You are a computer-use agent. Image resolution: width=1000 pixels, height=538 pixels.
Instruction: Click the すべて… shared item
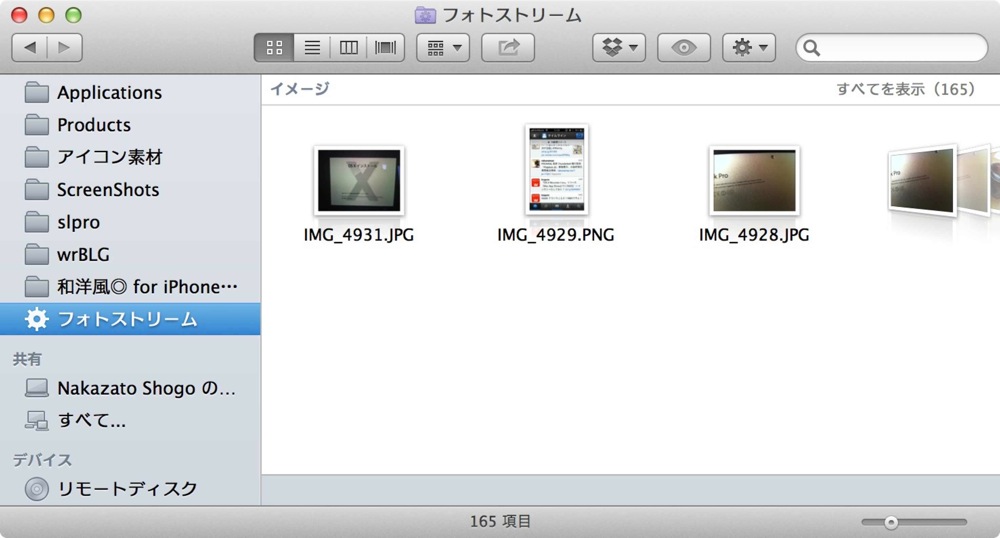(x=130, y=420)
